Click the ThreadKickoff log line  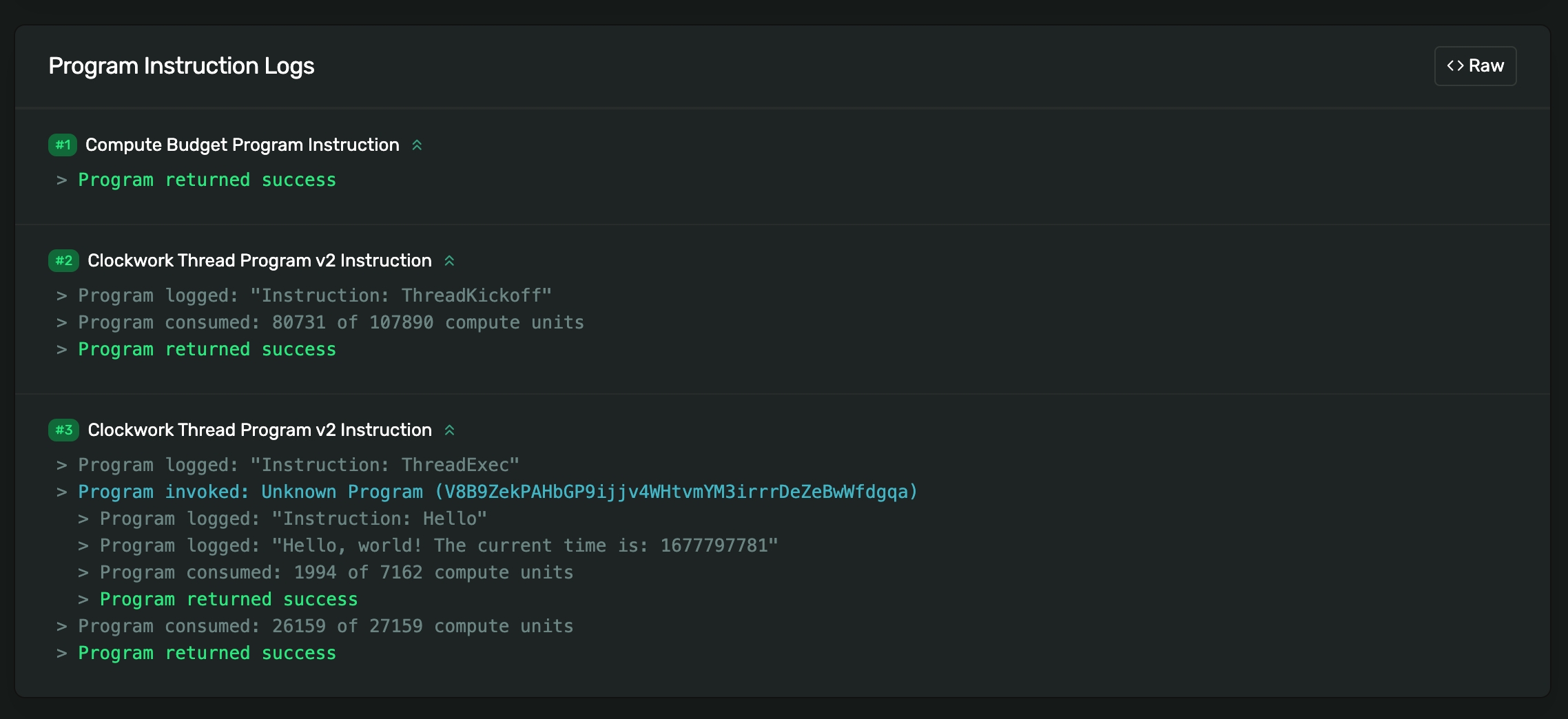point(314,296)
